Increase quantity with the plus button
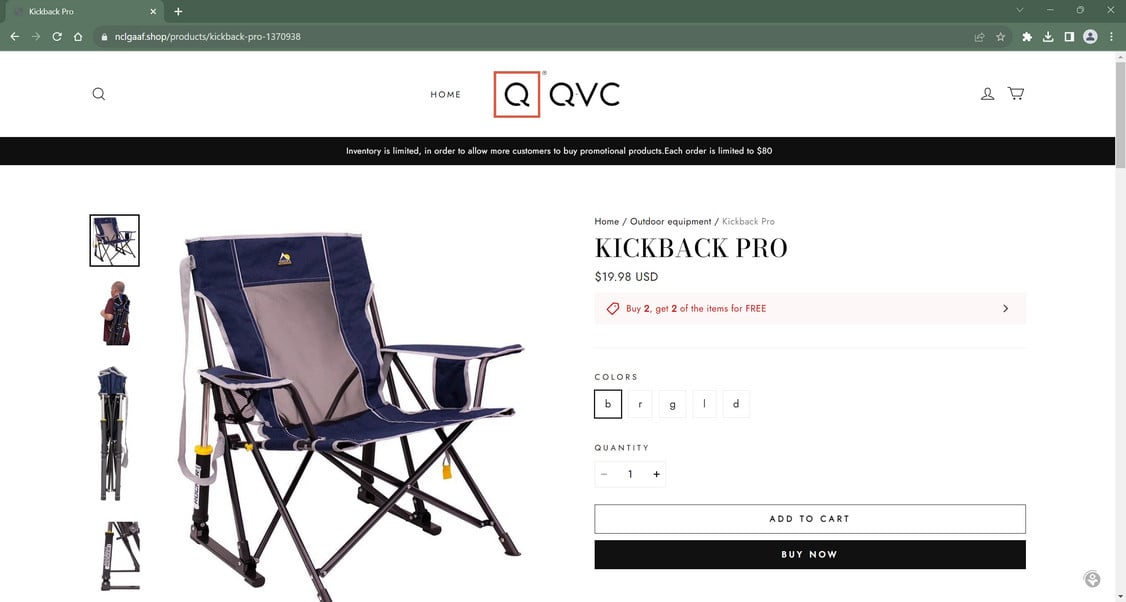The image size is (1126, 602). tap(656, 474)
